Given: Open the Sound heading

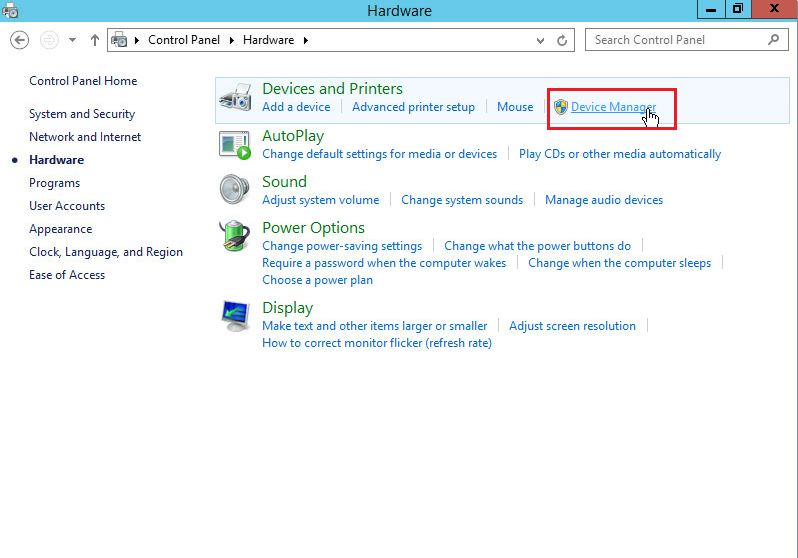Looking at the screenshot, I should 284,182.
